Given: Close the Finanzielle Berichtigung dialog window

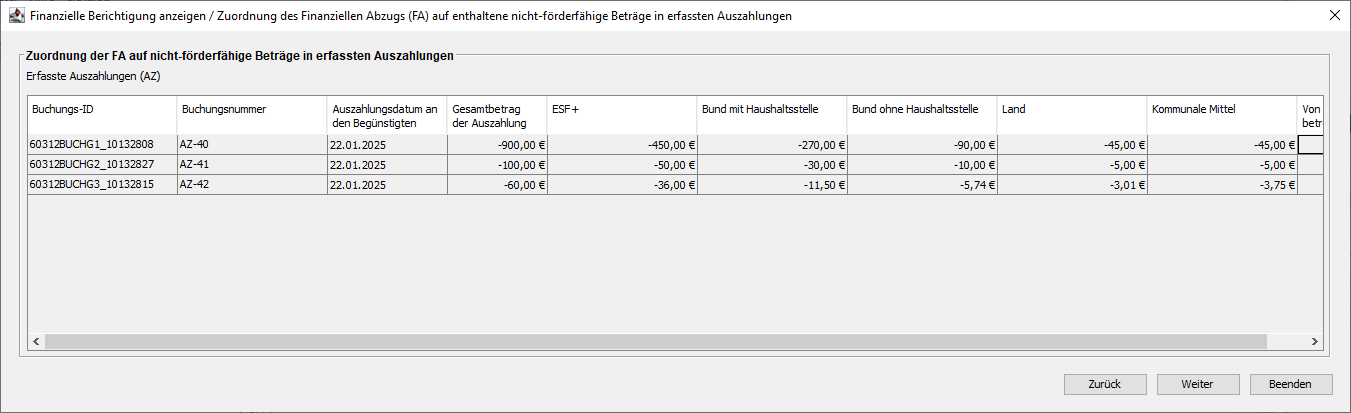Looking at the screenshot, I should click(x=1334, y=16).
